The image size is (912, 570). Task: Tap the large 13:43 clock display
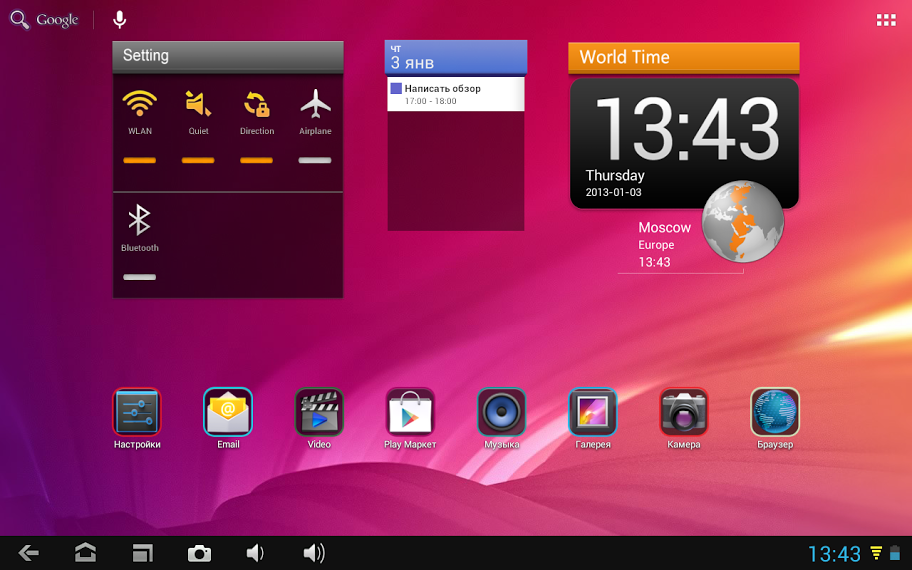(687, 129)
